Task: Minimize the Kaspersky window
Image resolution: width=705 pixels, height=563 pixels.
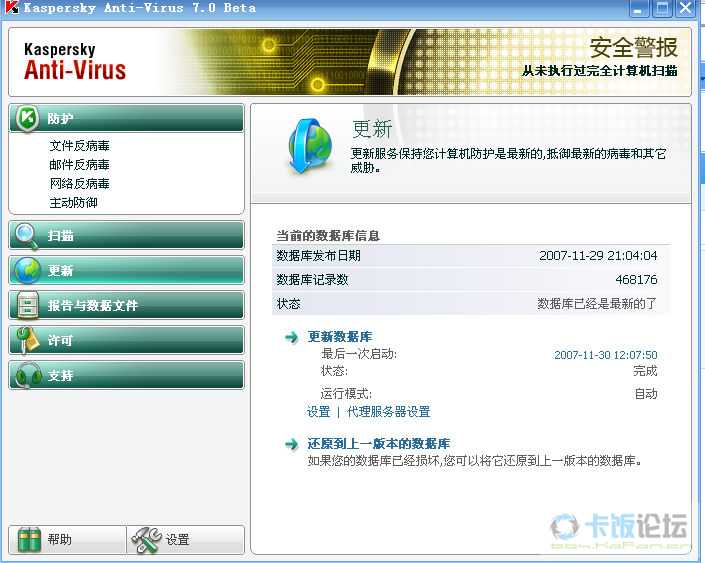Action: click(x=638, y=9)
